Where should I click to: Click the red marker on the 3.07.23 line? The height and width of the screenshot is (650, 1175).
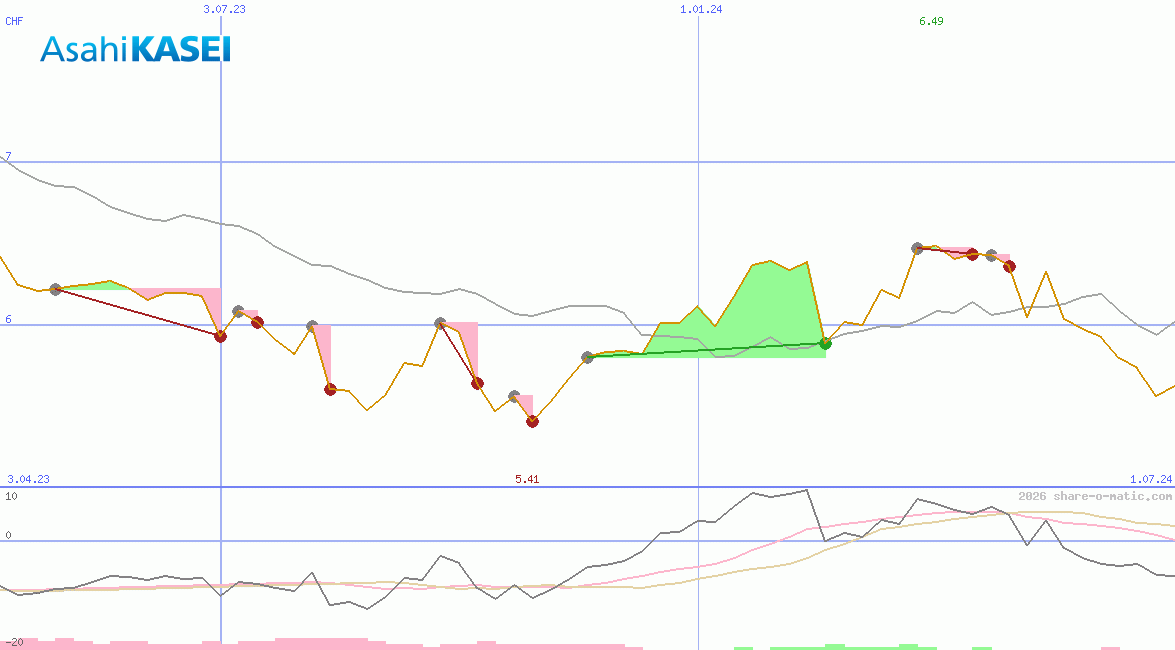[221, 336]
